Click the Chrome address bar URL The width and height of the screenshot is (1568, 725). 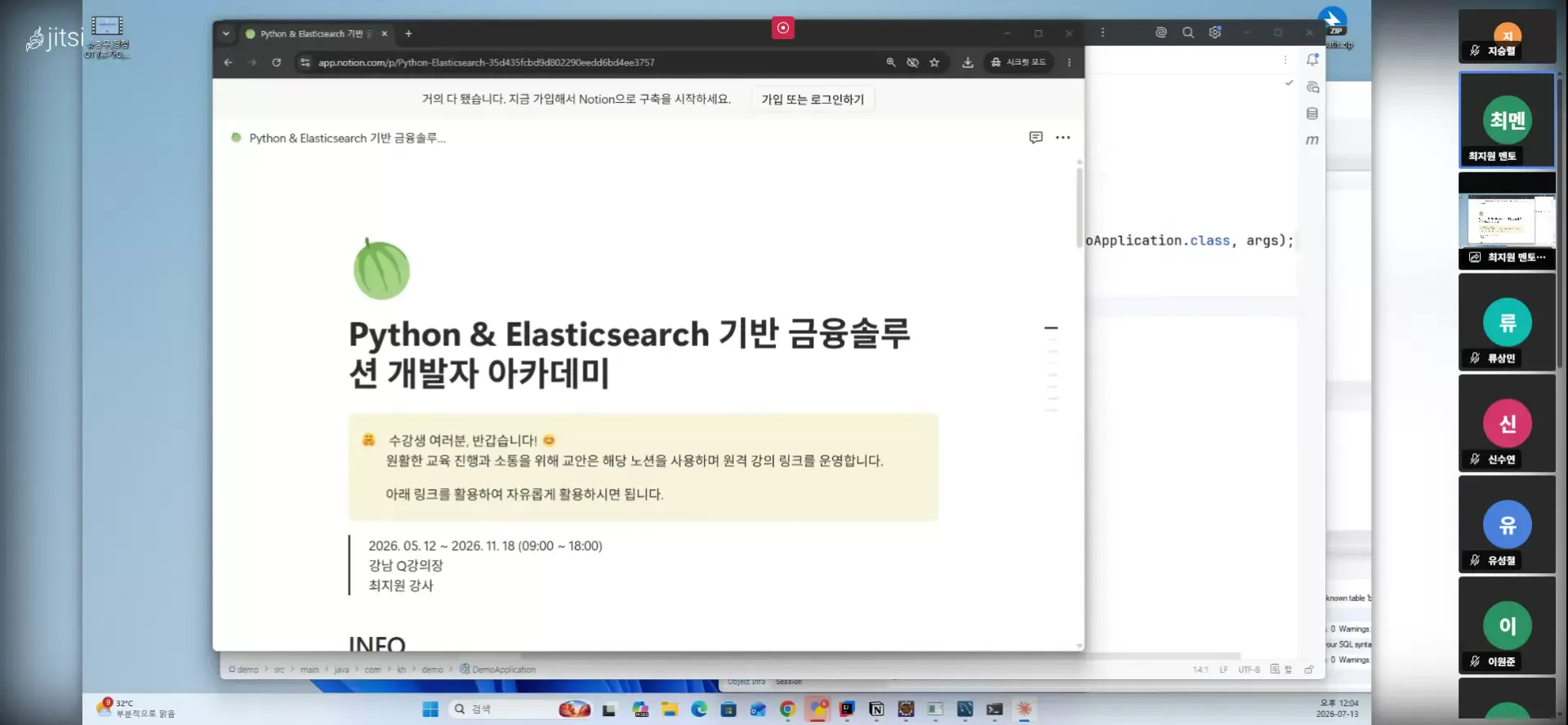coord(486,63)
